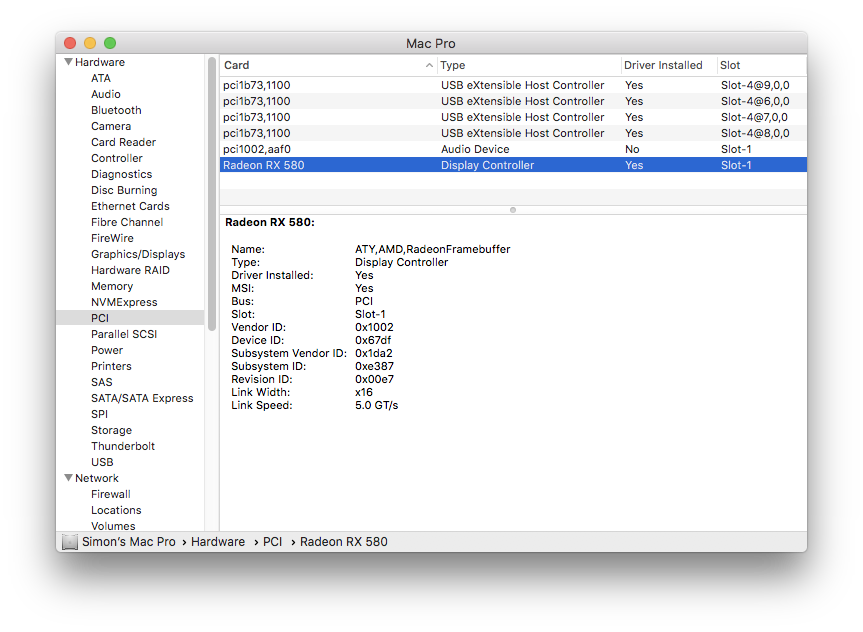Click PCI in the path bar
This screenshot has width=863, height=632.
(x=272, y=542)
